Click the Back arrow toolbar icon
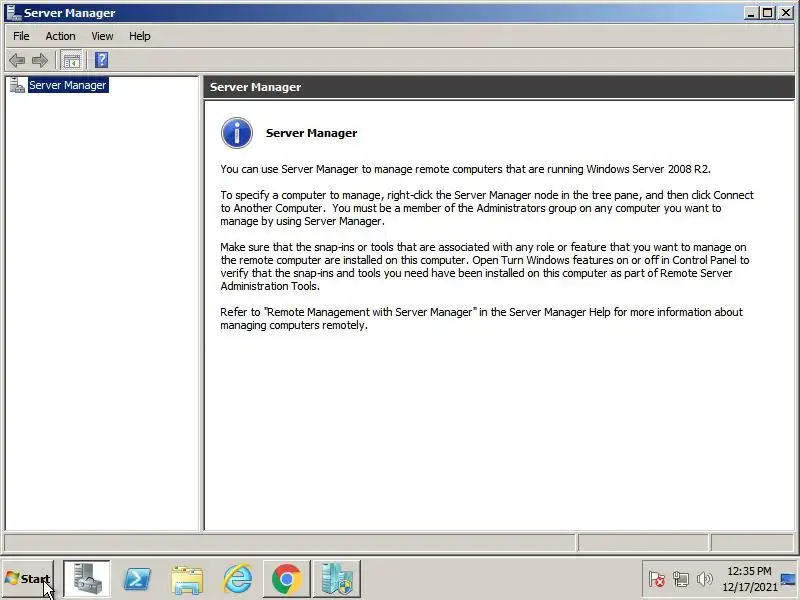 pos(17,60)
